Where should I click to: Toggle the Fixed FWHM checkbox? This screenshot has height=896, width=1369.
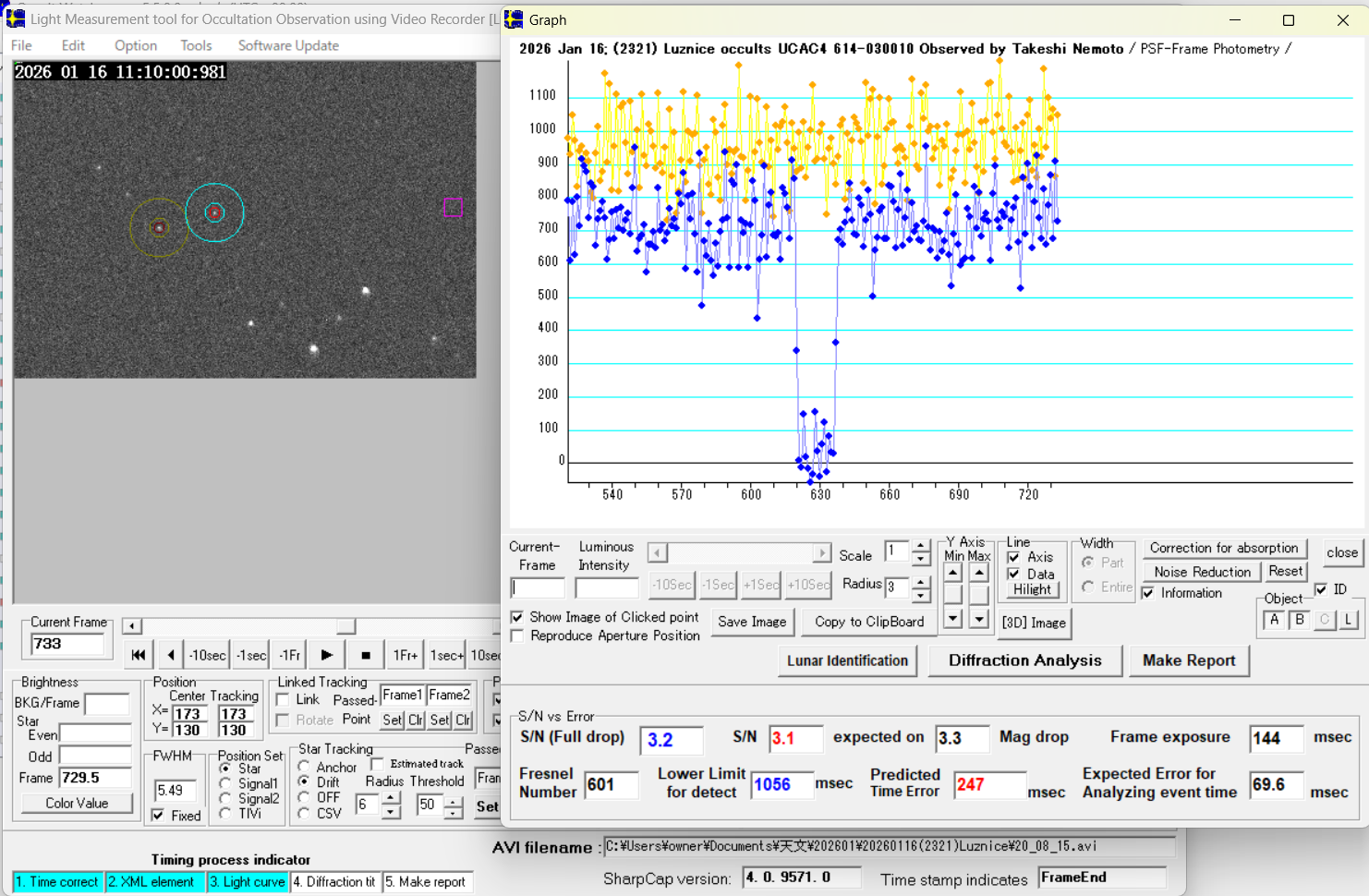point(158,816)
